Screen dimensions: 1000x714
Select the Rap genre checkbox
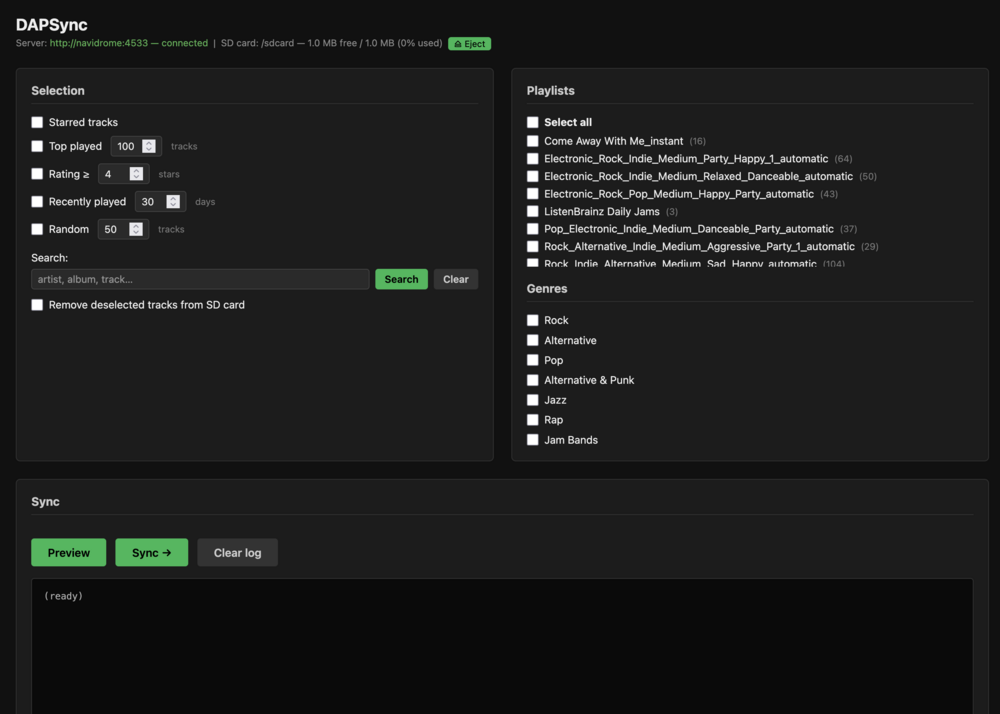click(x=533, y=419)
